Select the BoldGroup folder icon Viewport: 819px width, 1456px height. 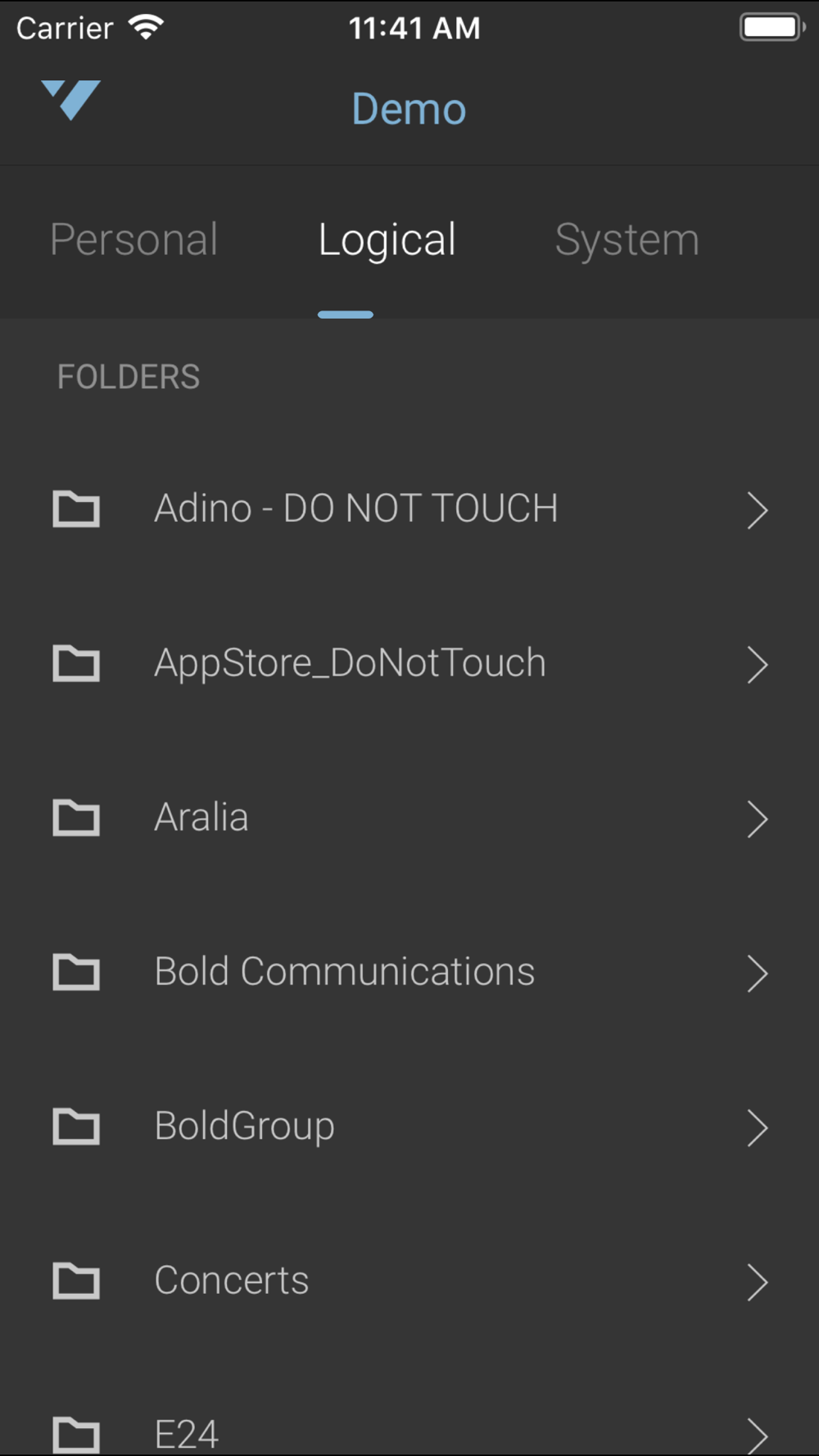(76, 1126)
